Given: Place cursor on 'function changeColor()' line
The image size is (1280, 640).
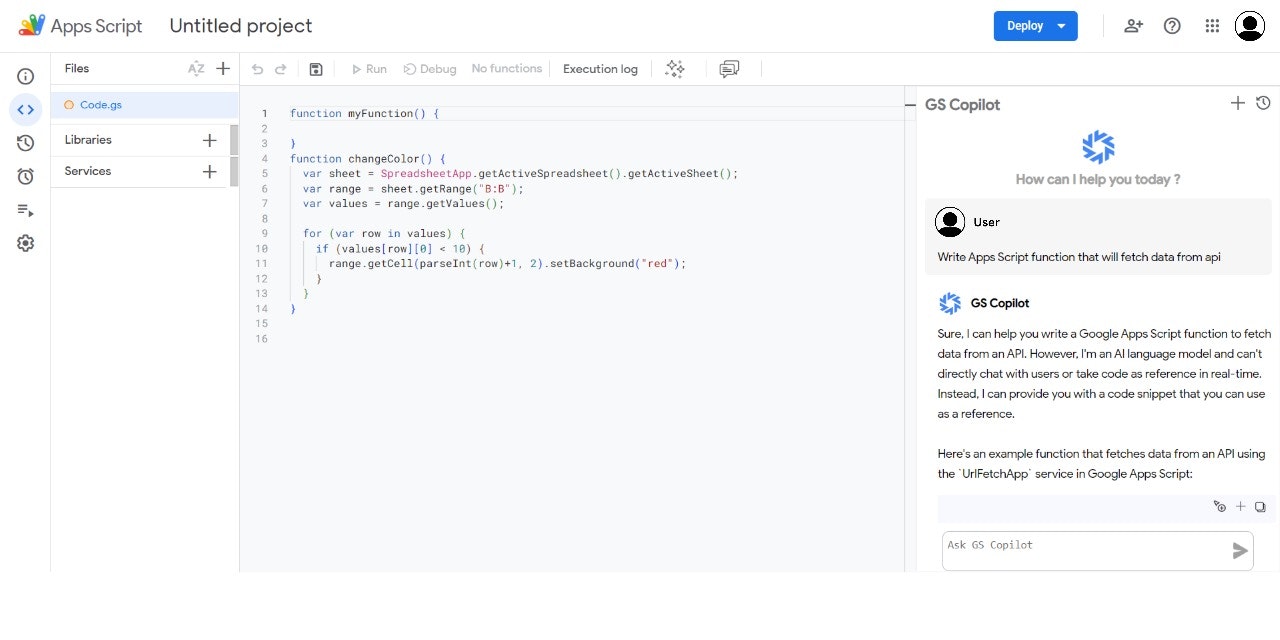Looking at the screenshot, I should click(x=368, y=159).
